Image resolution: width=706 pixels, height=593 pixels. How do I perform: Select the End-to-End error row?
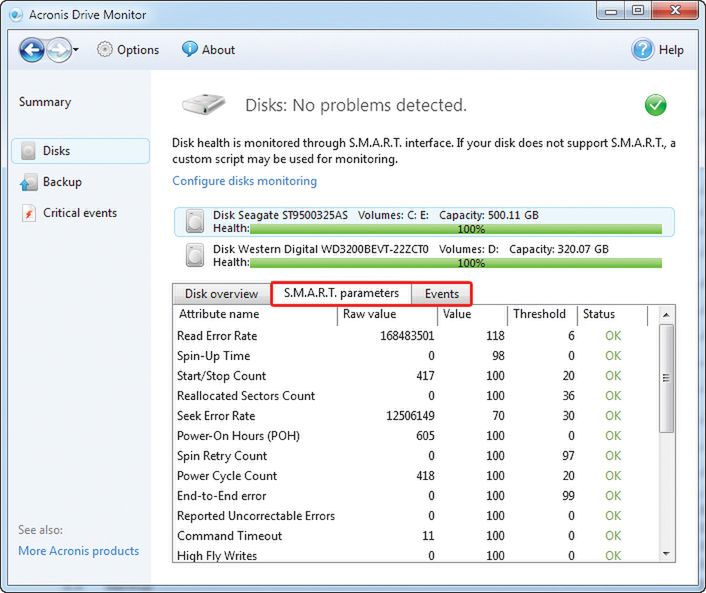(416, 496)
